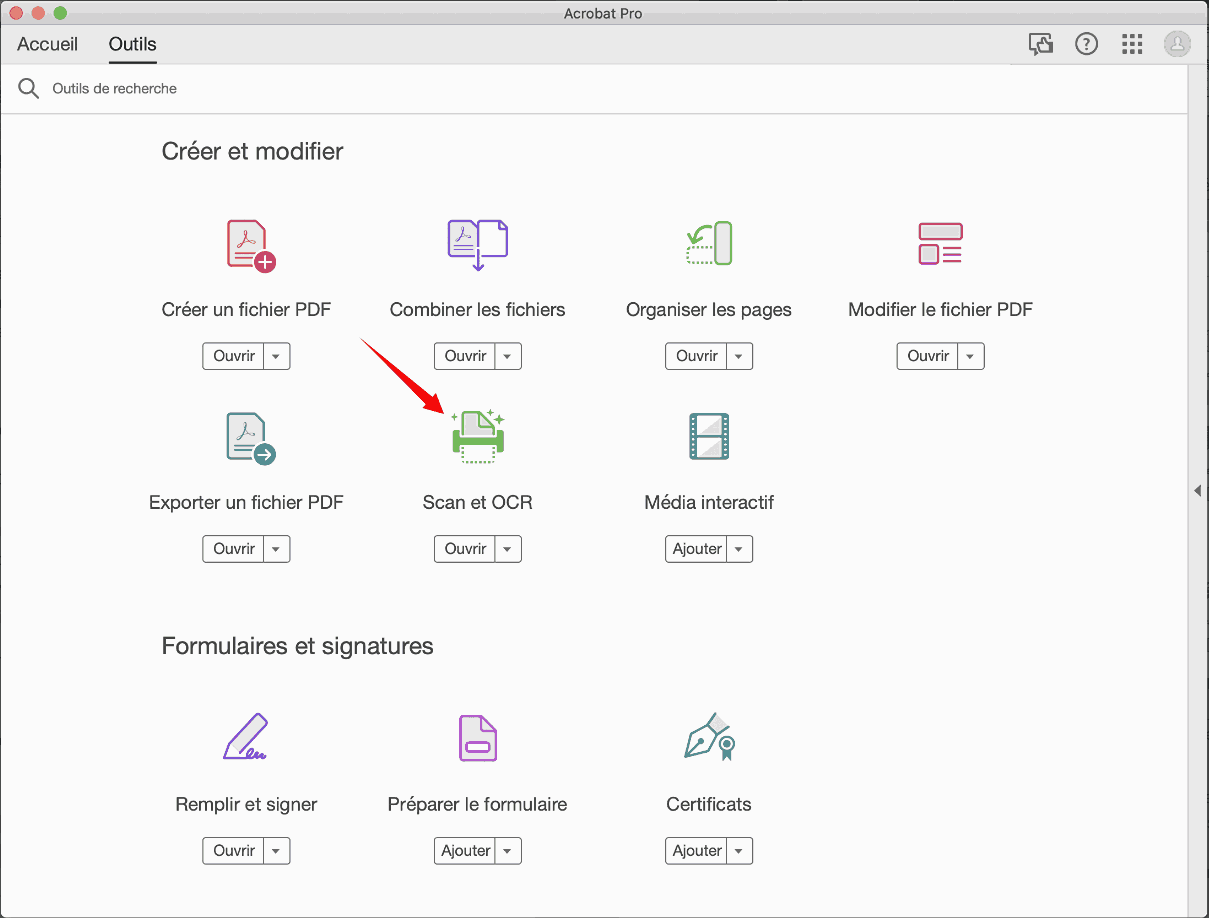
Task: Click the Créer et modifier heading
Action: [252, 152]
